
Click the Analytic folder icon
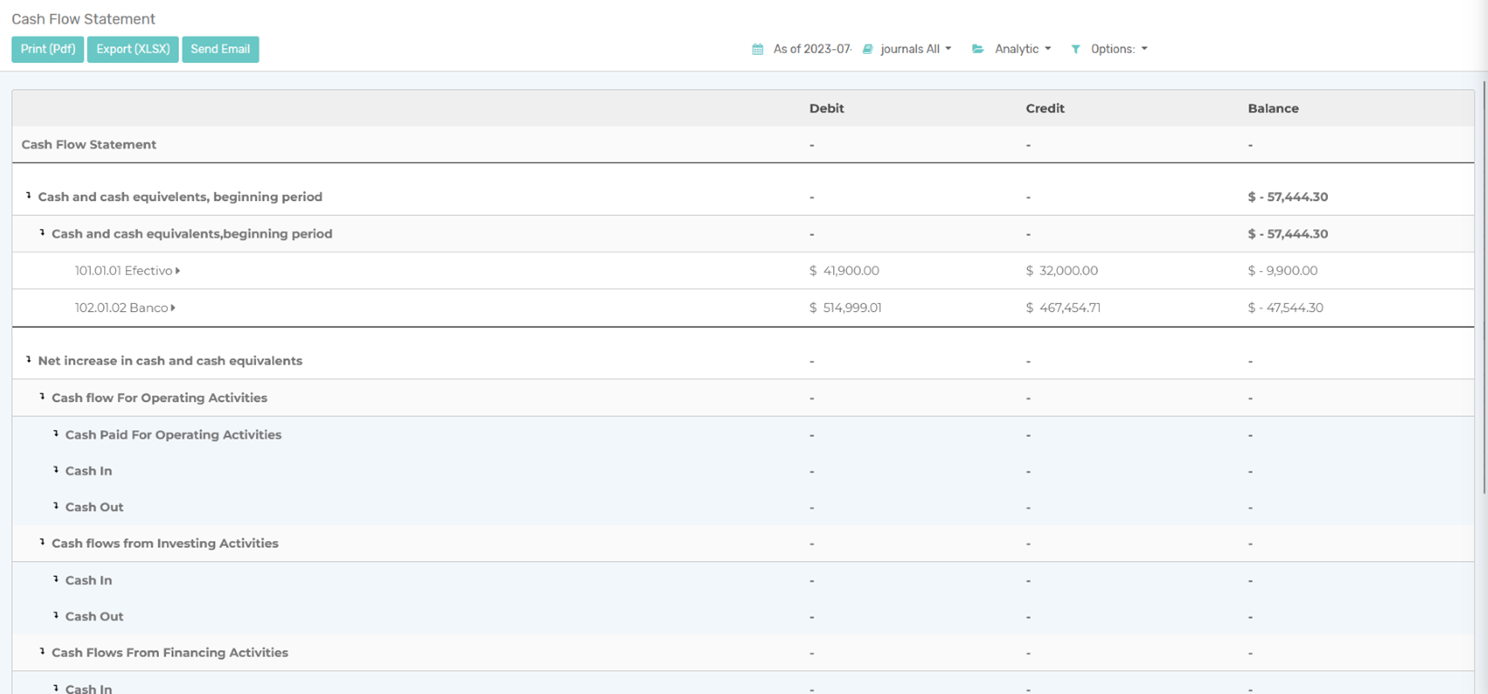[x=978, y=49]
